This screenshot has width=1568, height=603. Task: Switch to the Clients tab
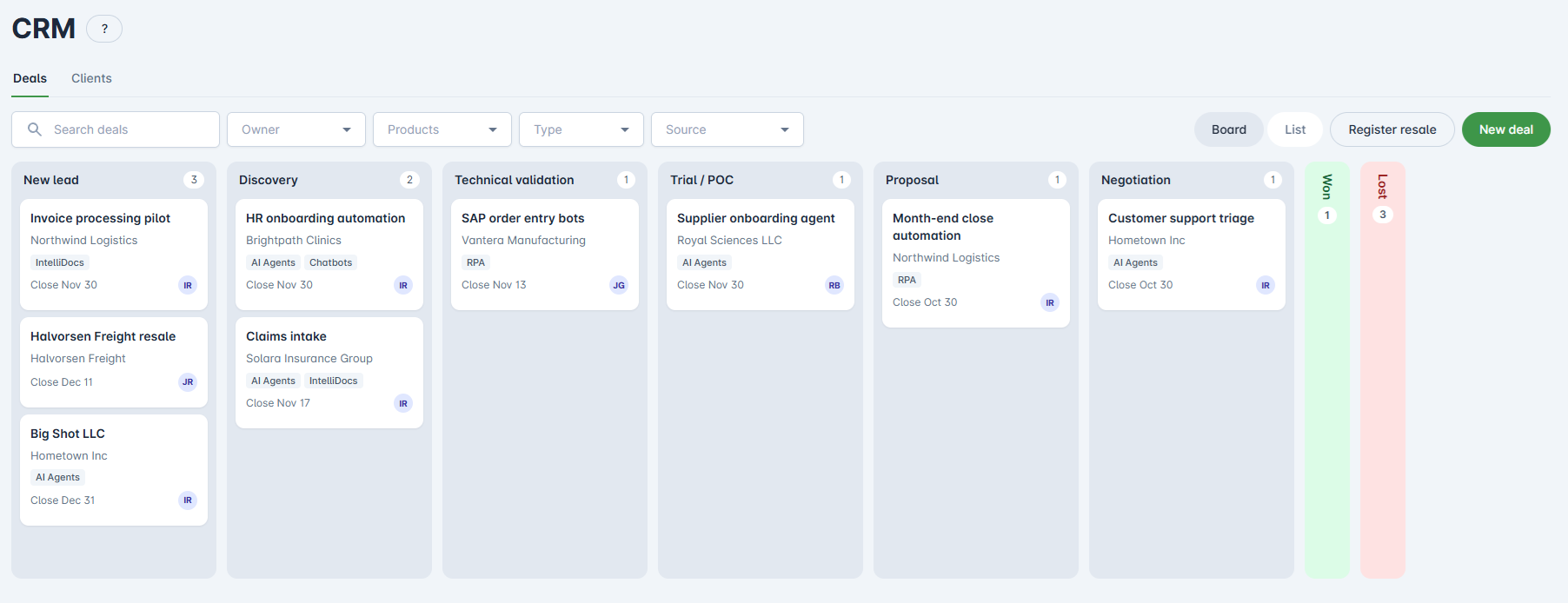pyautogui.click(x=91, y=78)
